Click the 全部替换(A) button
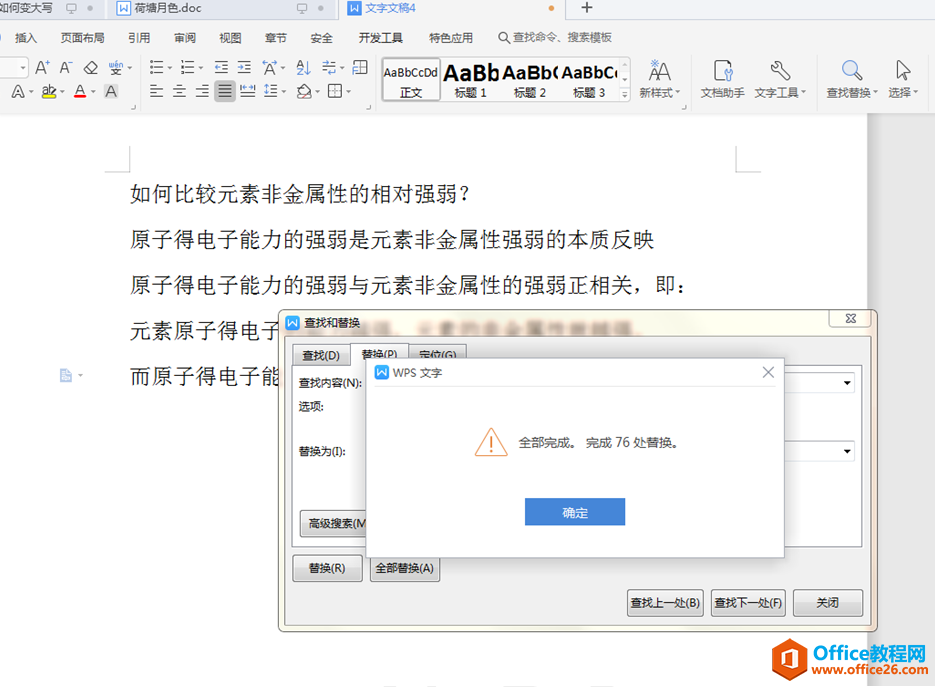 (404, 568)
